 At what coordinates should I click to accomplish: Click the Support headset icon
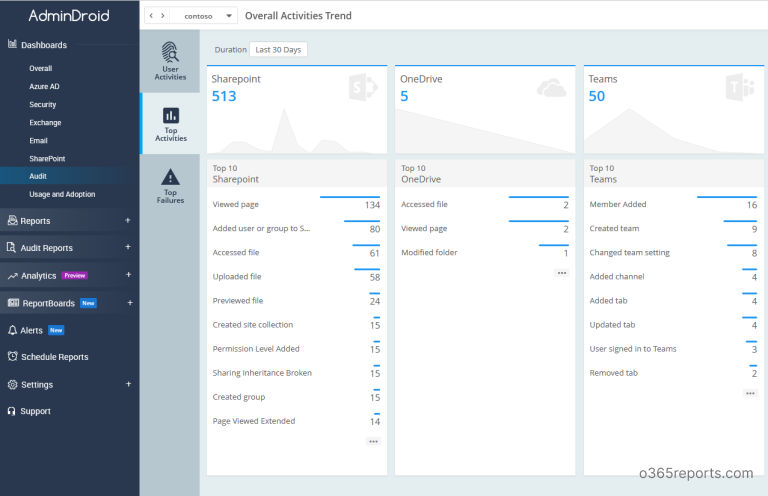tap(11, 411)
